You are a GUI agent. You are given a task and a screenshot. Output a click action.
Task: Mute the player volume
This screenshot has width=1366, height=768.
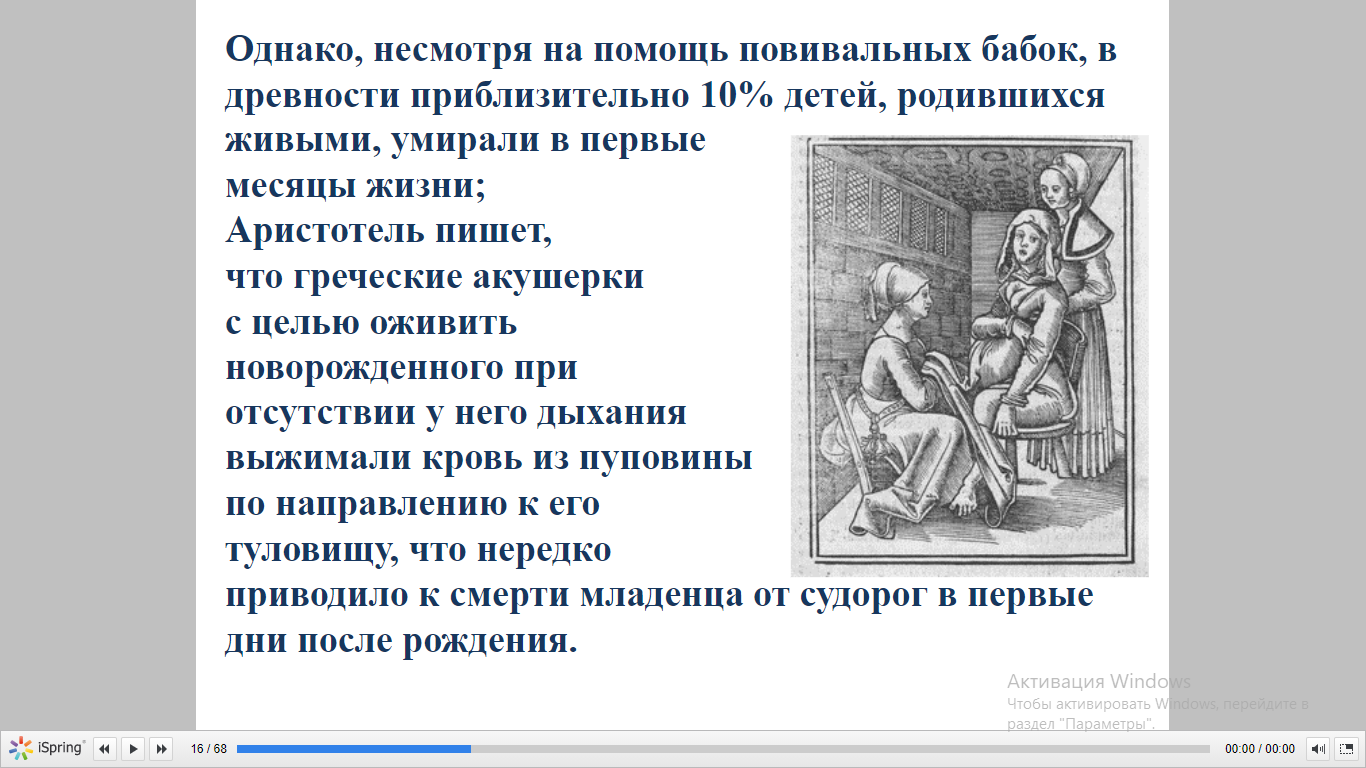1319,748
